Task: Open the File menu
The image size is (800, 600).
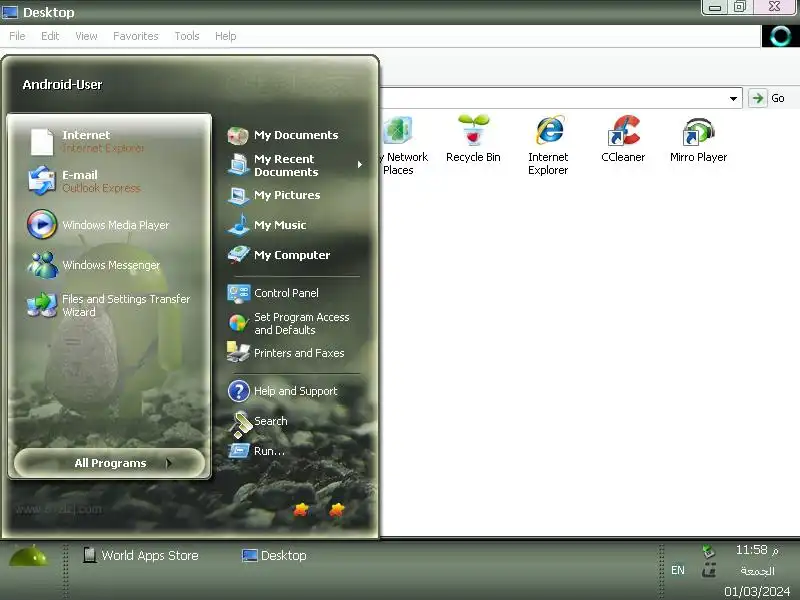Action: point(17,36)
